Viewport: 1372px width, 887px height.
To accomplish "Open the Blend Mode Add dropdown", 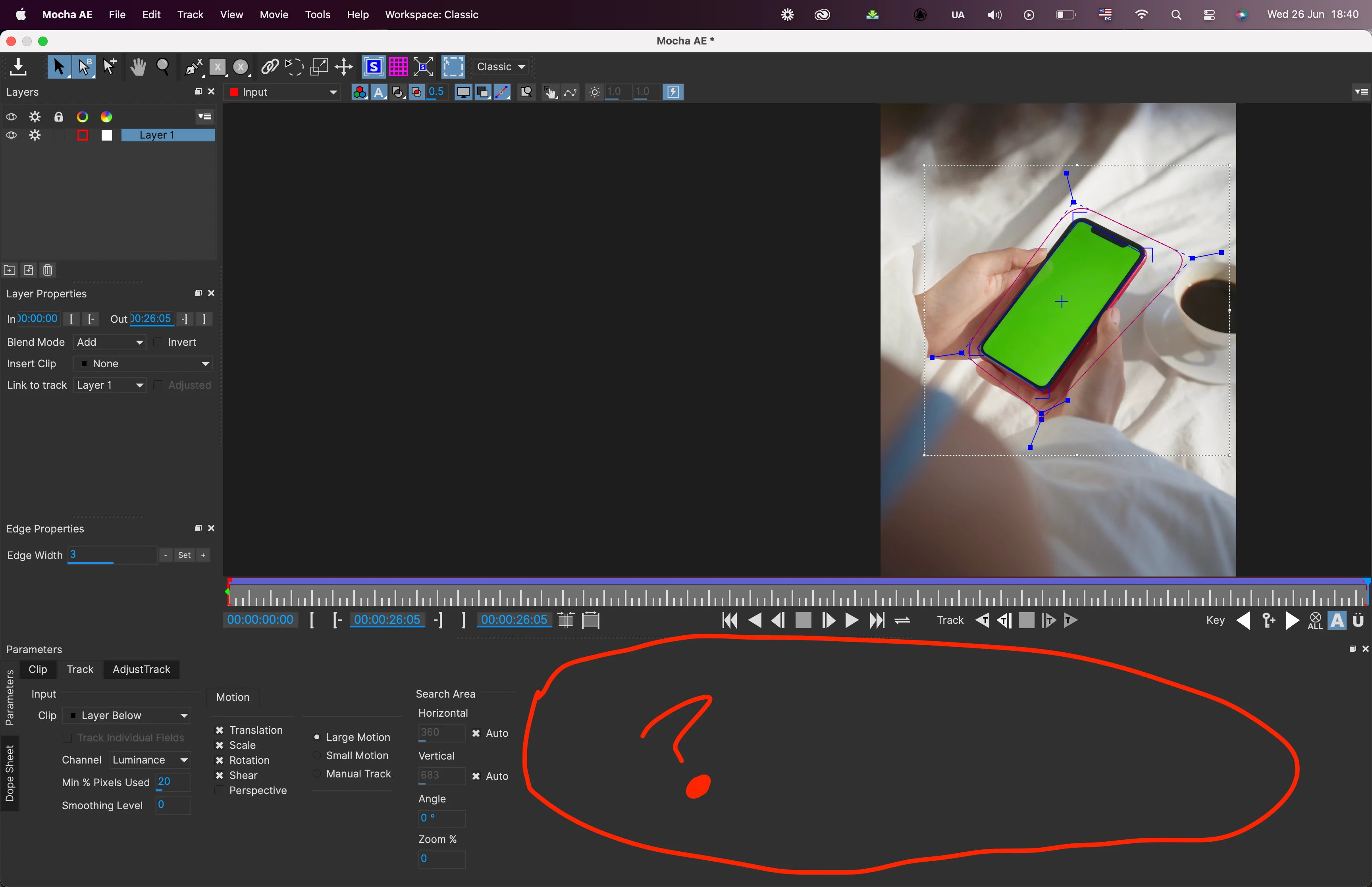I will click(x=110, y=342).
